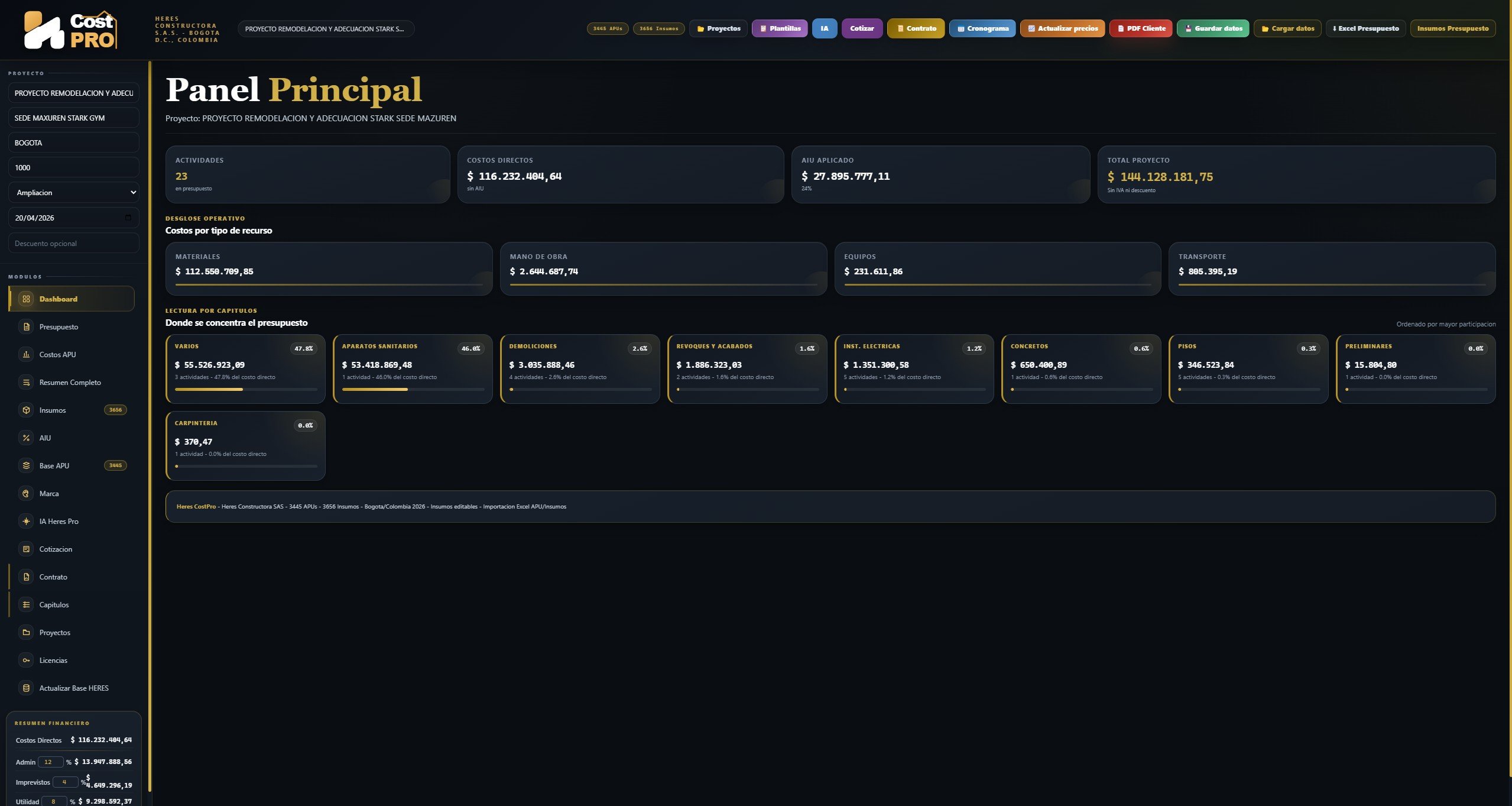The height and width of the screenshot is (806, 1512).
Task: Click the Licencias key icon
Action: point(26,661)
